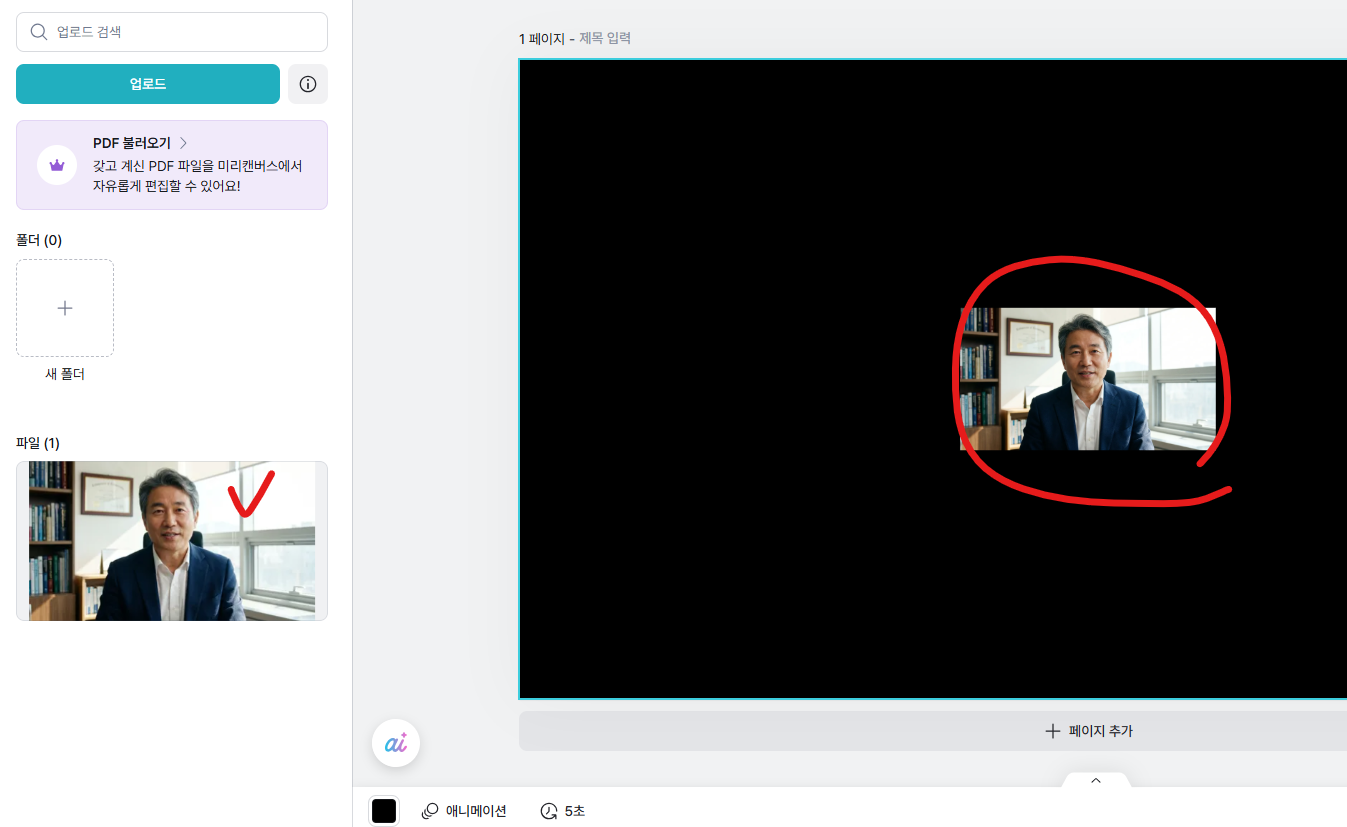Click the 제목 입력 page title field
This screenshot has height=827, width=1347.
tap(605, 38)
